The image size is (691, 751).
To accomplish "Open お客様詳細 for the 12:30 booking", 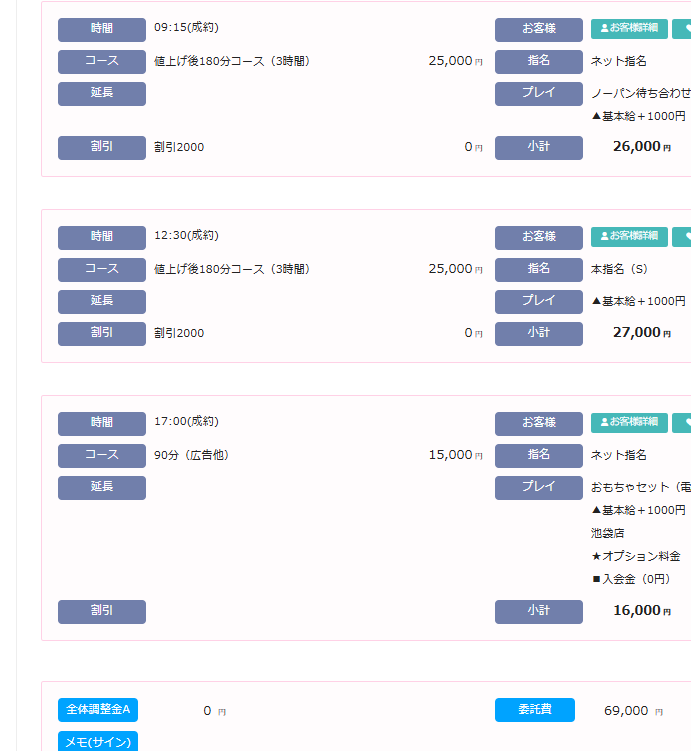I will [629, 237].
